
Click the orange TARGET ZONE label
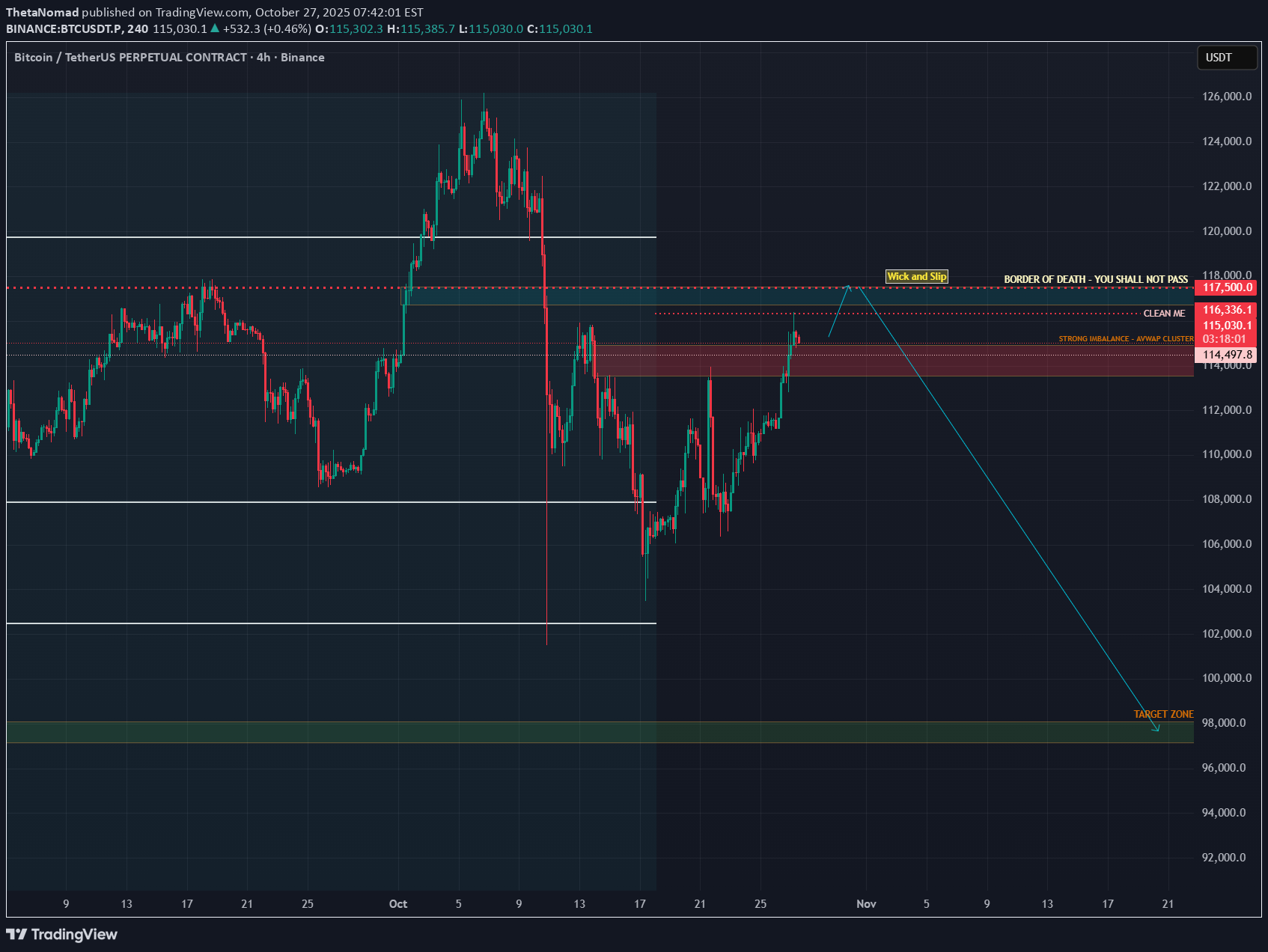(x=1162, y=714)
